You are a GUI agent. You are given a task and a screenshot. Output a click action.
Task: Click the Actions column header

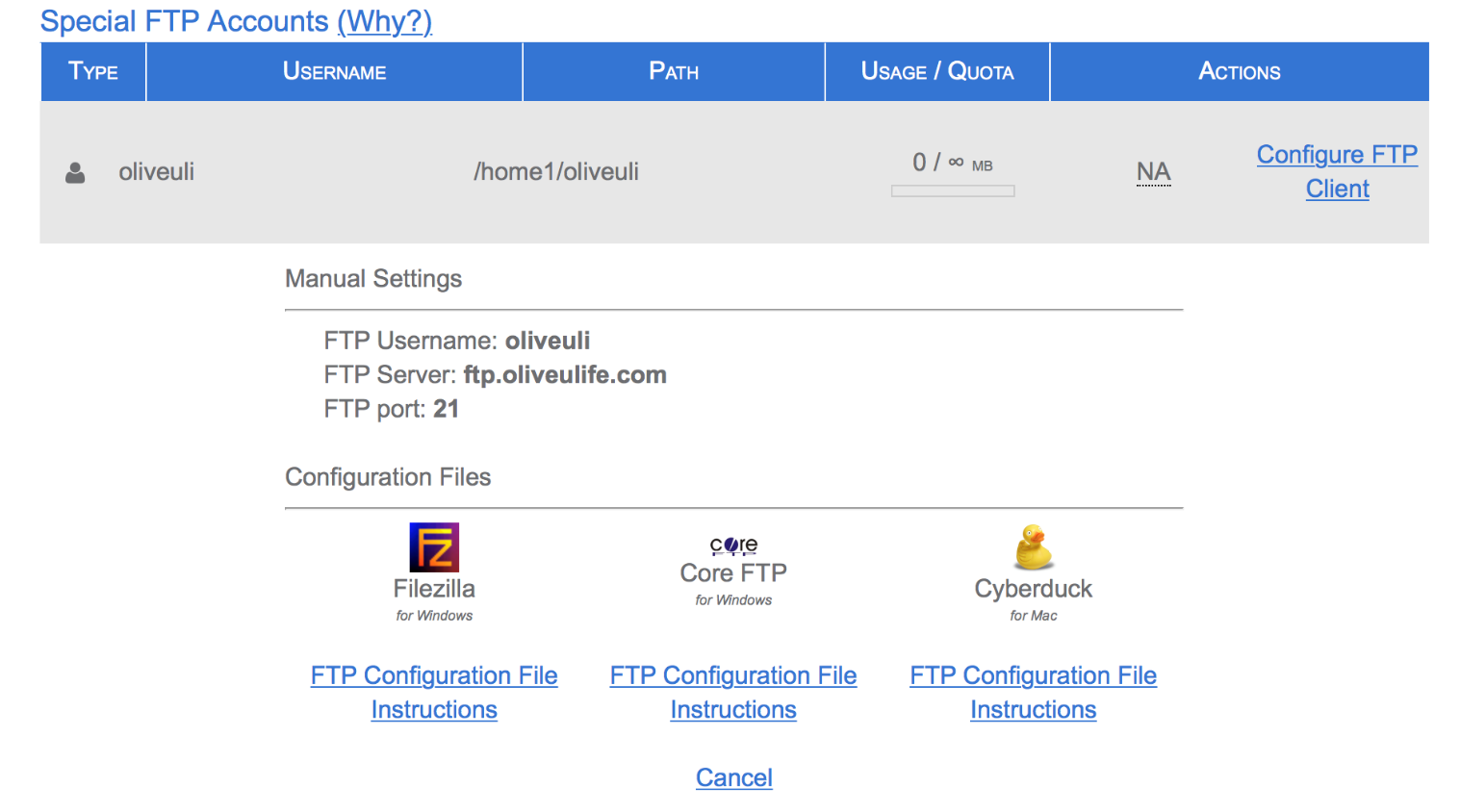1239,72
